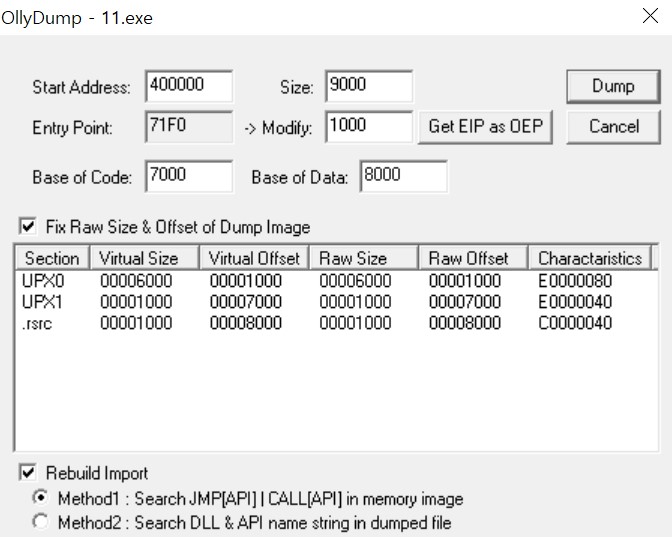
Task: Click Get EIP as OEP button
Action: [485, 127]
